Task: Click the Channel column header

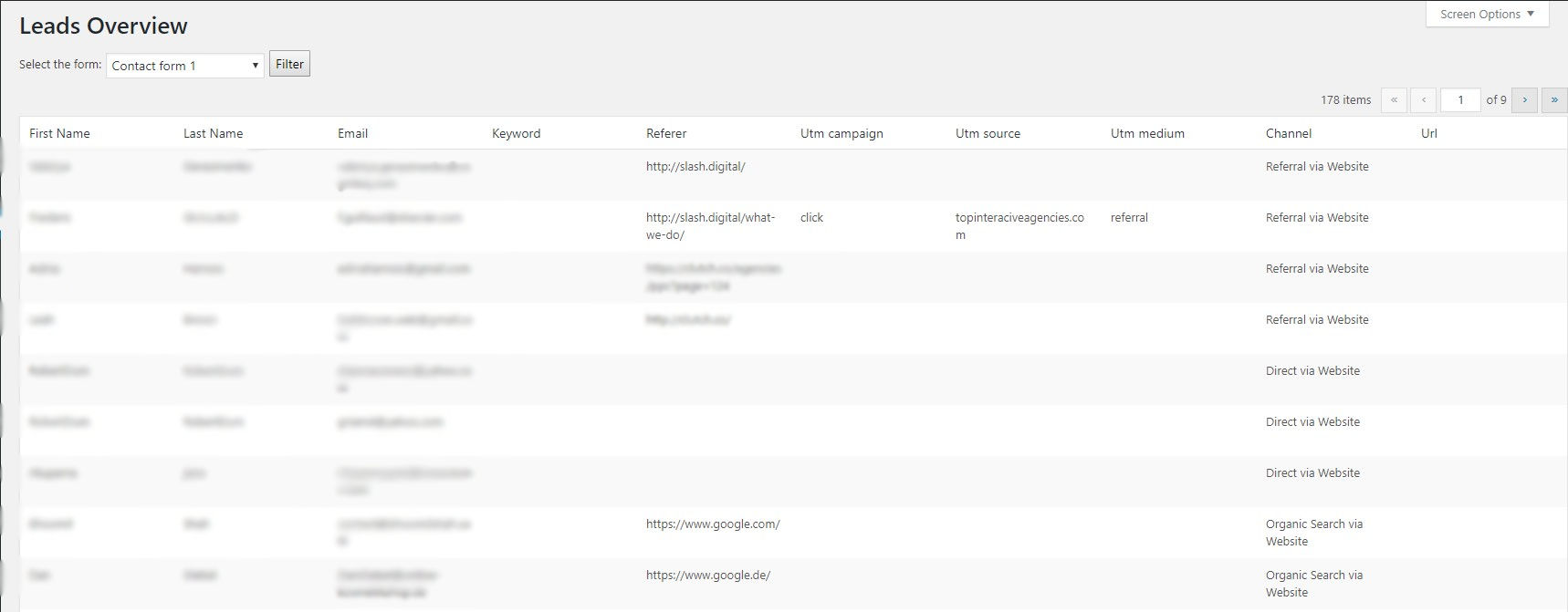Action: coord(1289,133)
